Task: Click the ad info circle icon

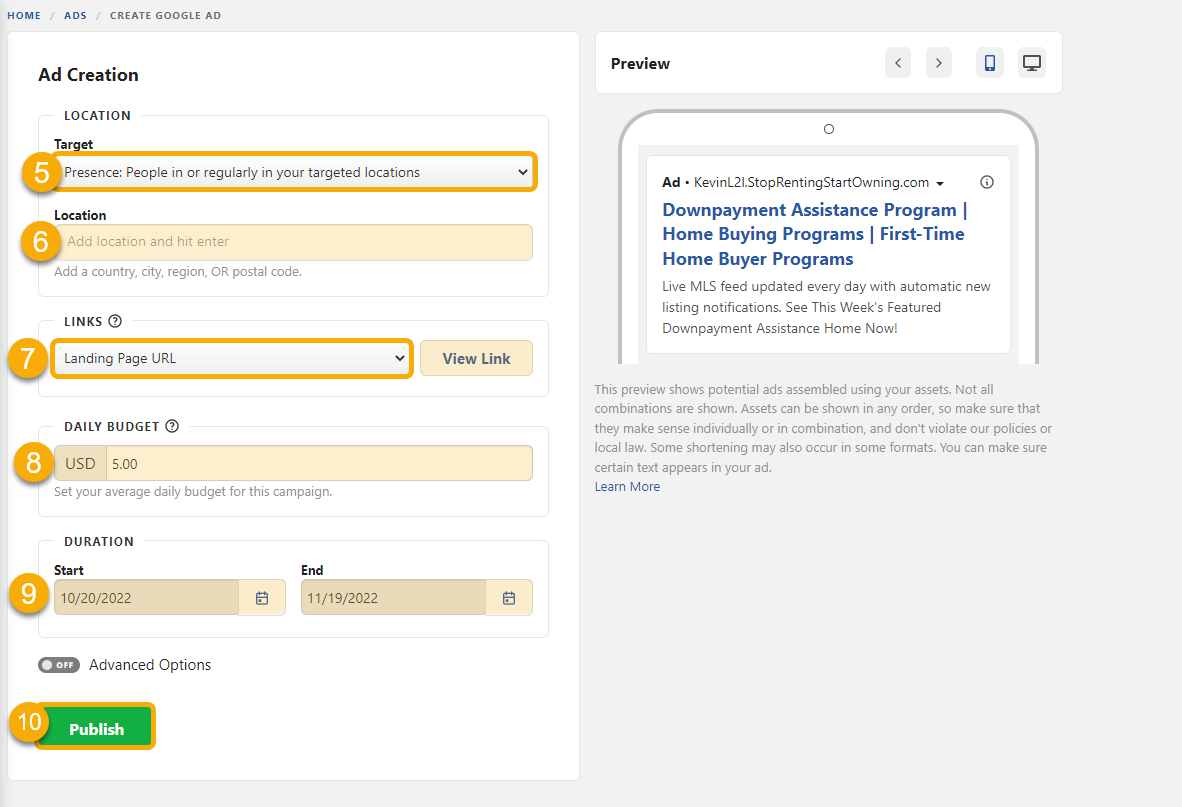Action: pyautogui.click(x=987, y=182)
